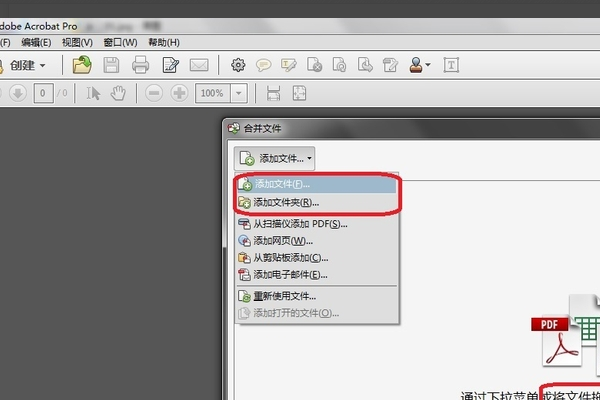Click the delete page icon
Image resolution: width=600 pixels, height=400 pixels.
(x=314, y=65)
